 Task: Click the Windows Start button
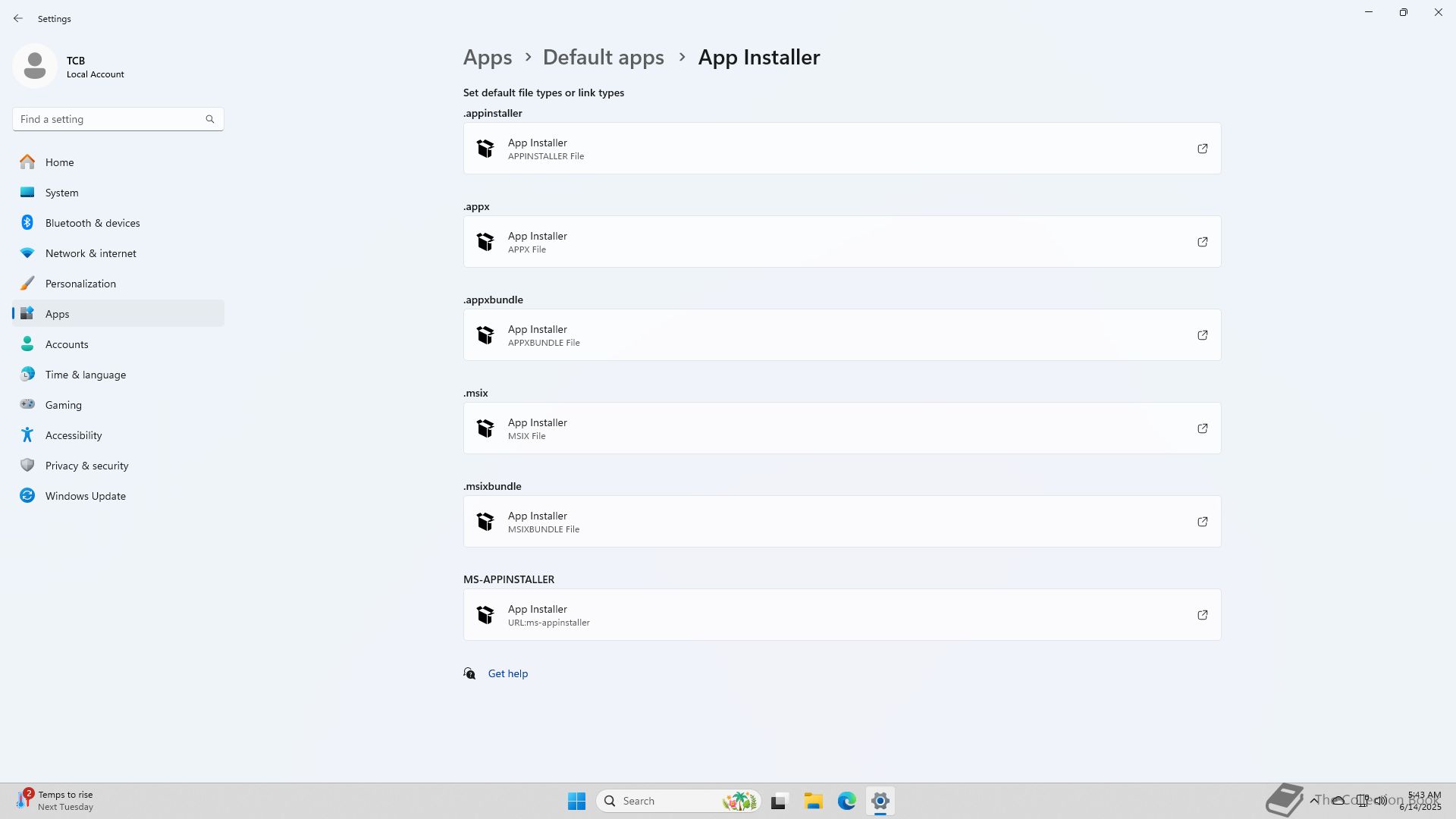[x=576, y=801]
